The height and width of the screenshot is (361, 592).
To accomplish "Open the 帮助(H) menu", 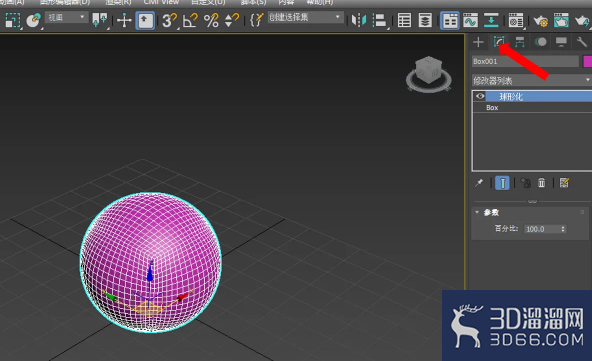I will click(319, 2).
